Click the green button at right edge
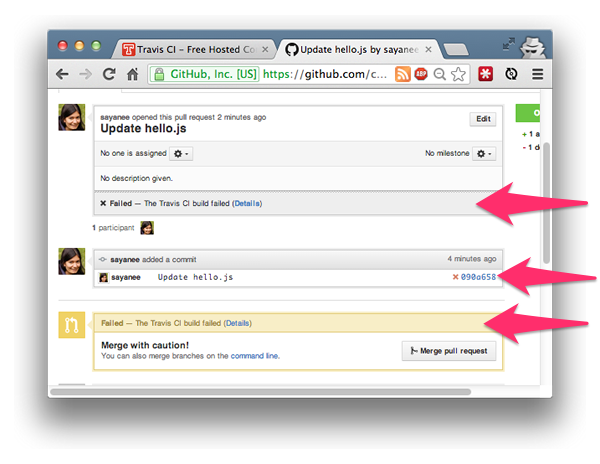 [x=528, y=113]
